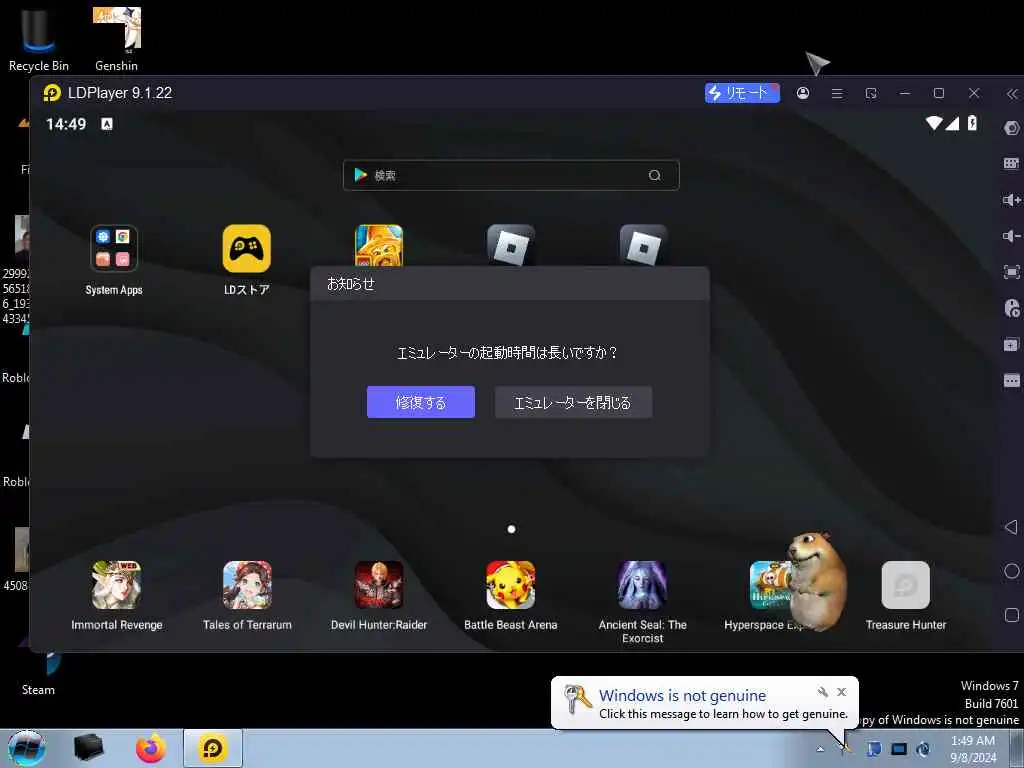Click the リモート remote button
Screen dimensions: 1024x768
tap(742, 93)
